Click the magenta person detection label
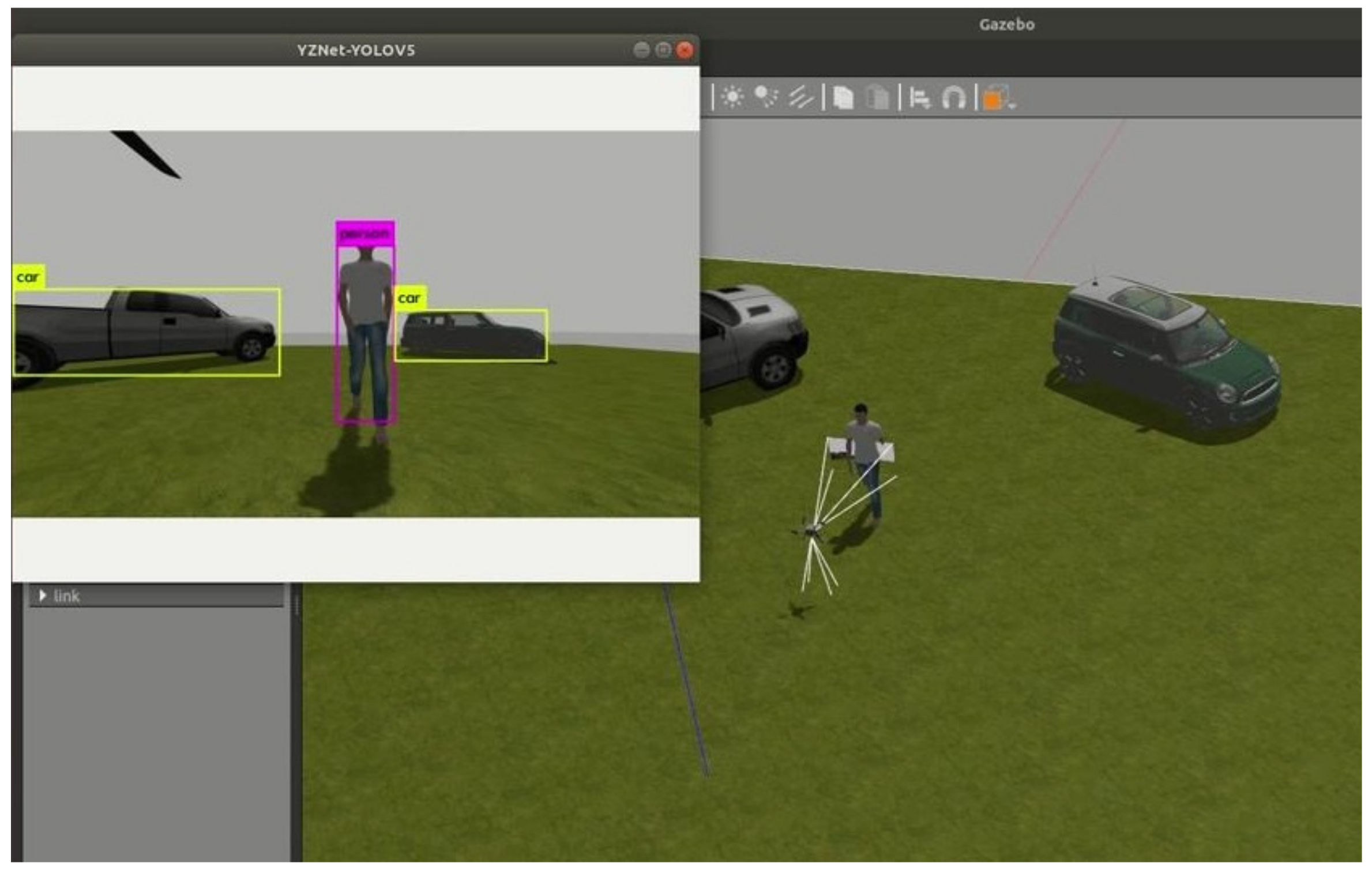The width and height of the screenshot is (1372, 870). (364, 234)
